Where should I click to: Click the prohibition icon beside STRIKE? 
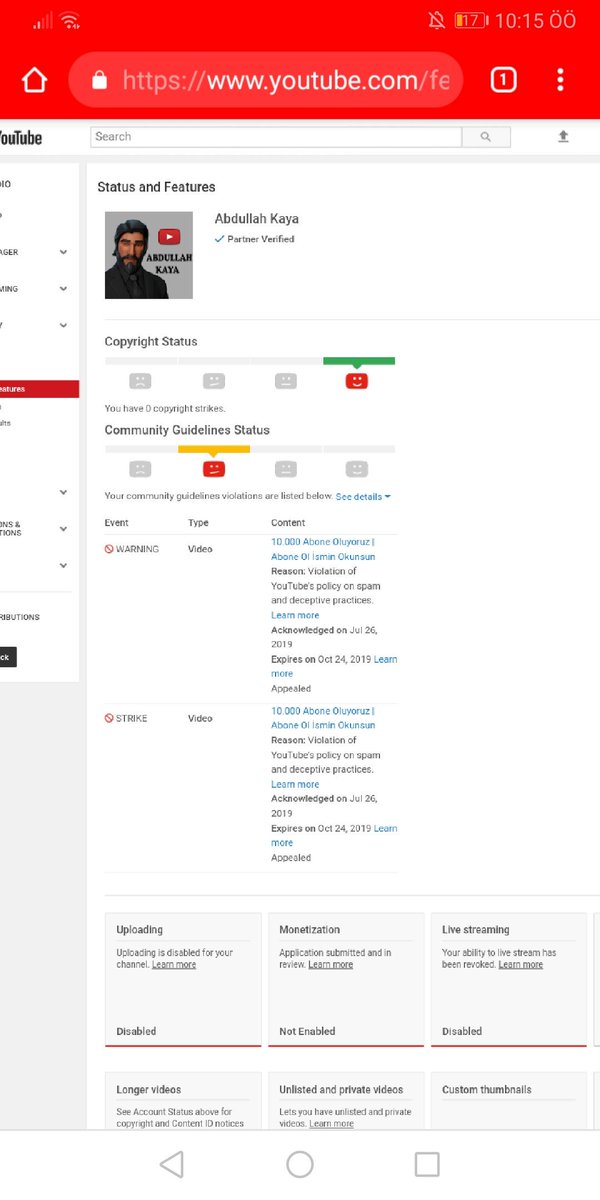click(109, 718)
